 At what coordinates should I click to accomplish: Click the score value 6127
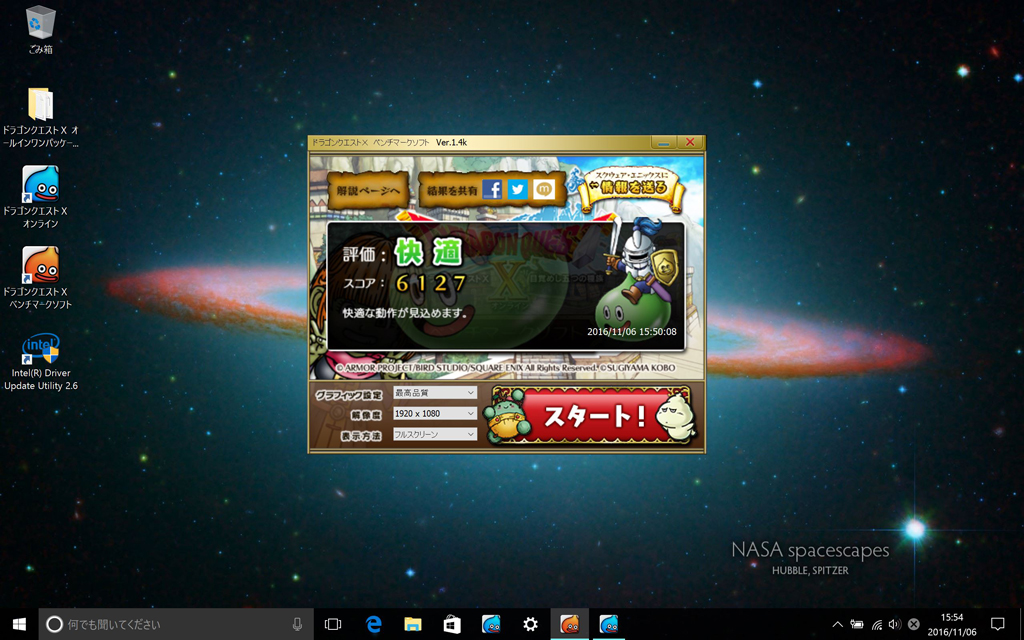pos(431,283)
